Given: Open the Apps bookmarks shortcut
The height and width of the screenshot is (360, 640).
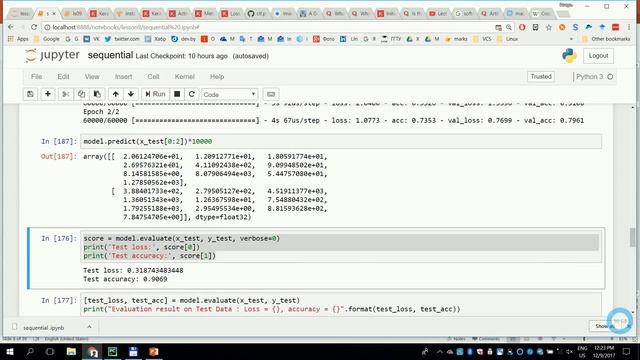Looking at the screenshot, I should [x=18, y=39].
